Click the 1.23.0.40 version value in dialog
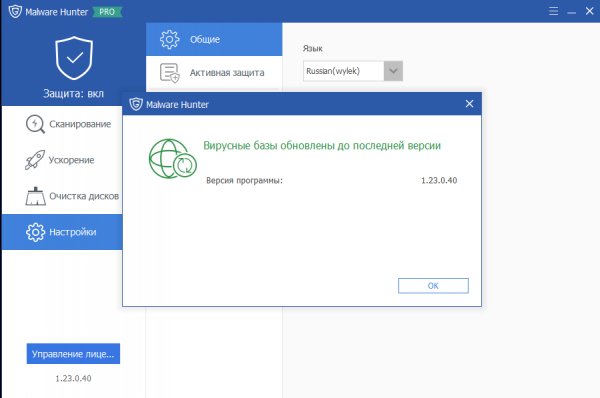The height and width of the screenshot is (398, 600). [x=439, y=181]
